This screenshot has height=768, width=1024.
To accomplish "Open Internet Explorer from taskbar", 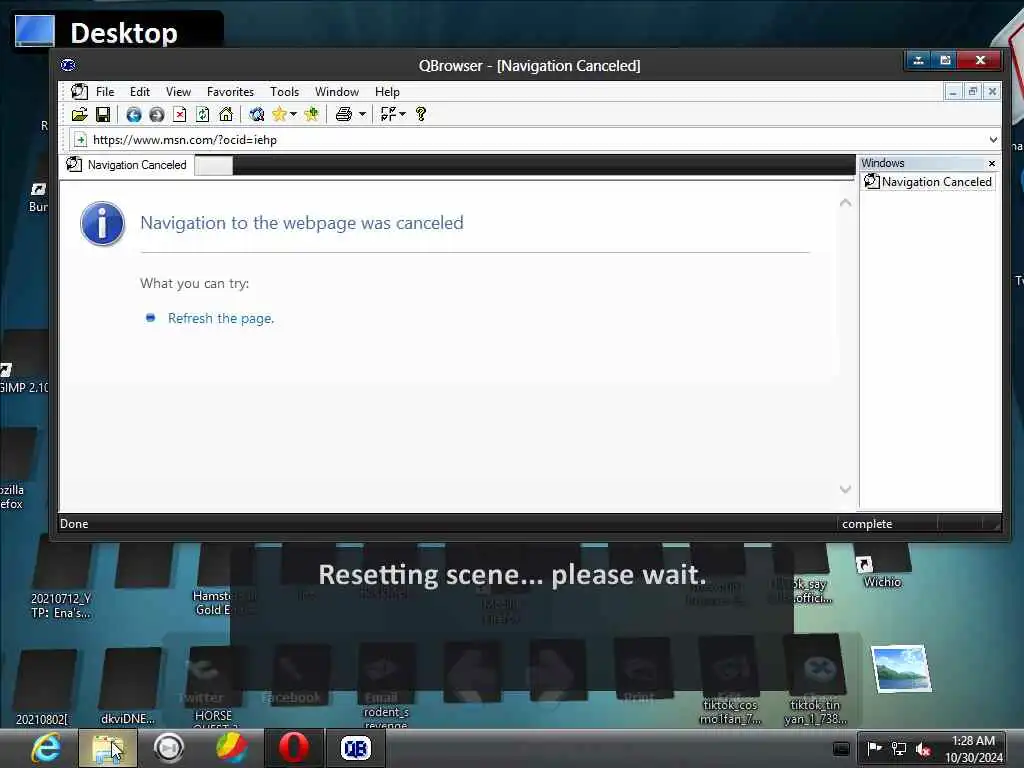I will (46, 748).
